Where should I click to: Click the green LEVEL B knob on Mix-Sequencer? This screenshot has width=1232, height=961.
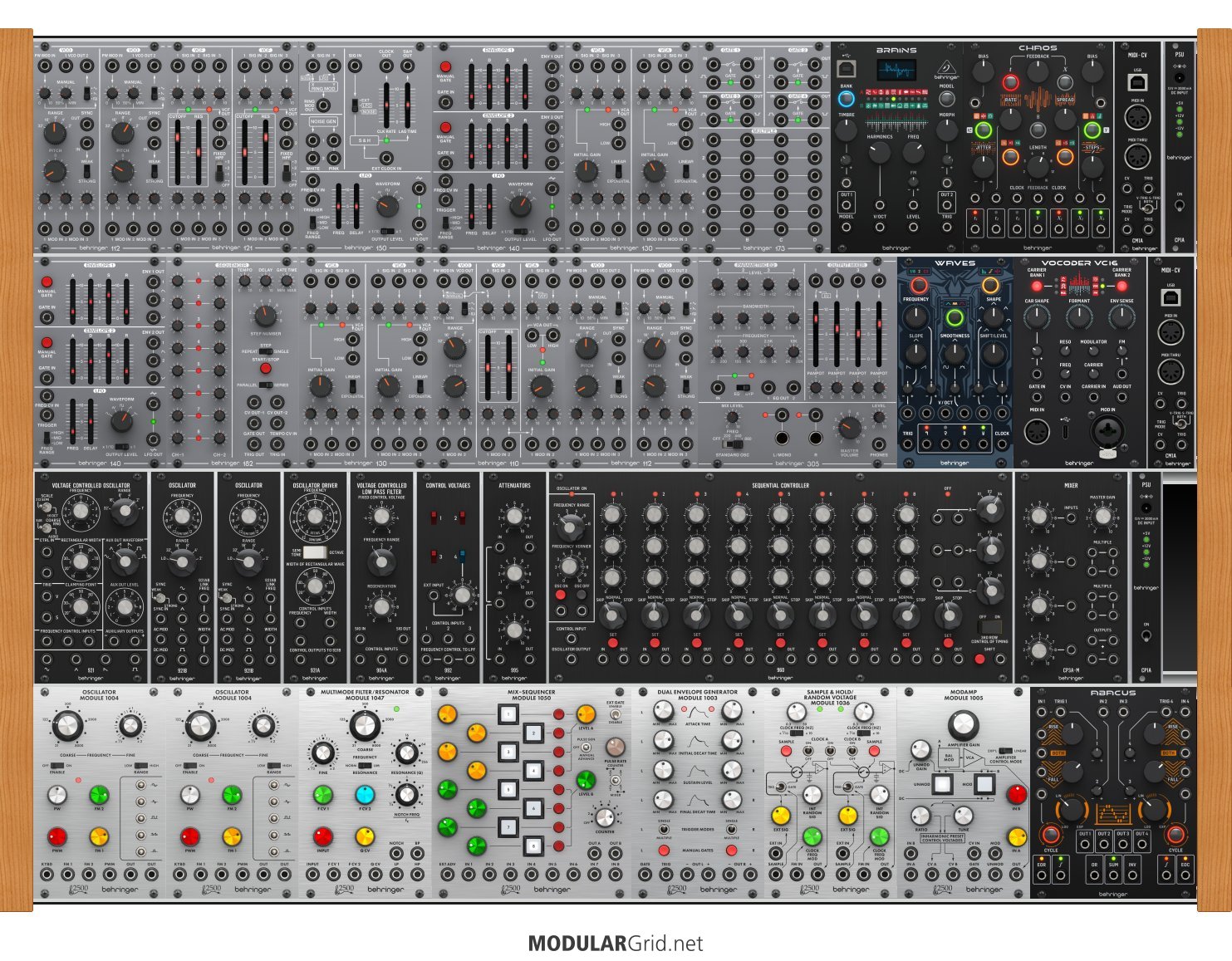(586, 780)
